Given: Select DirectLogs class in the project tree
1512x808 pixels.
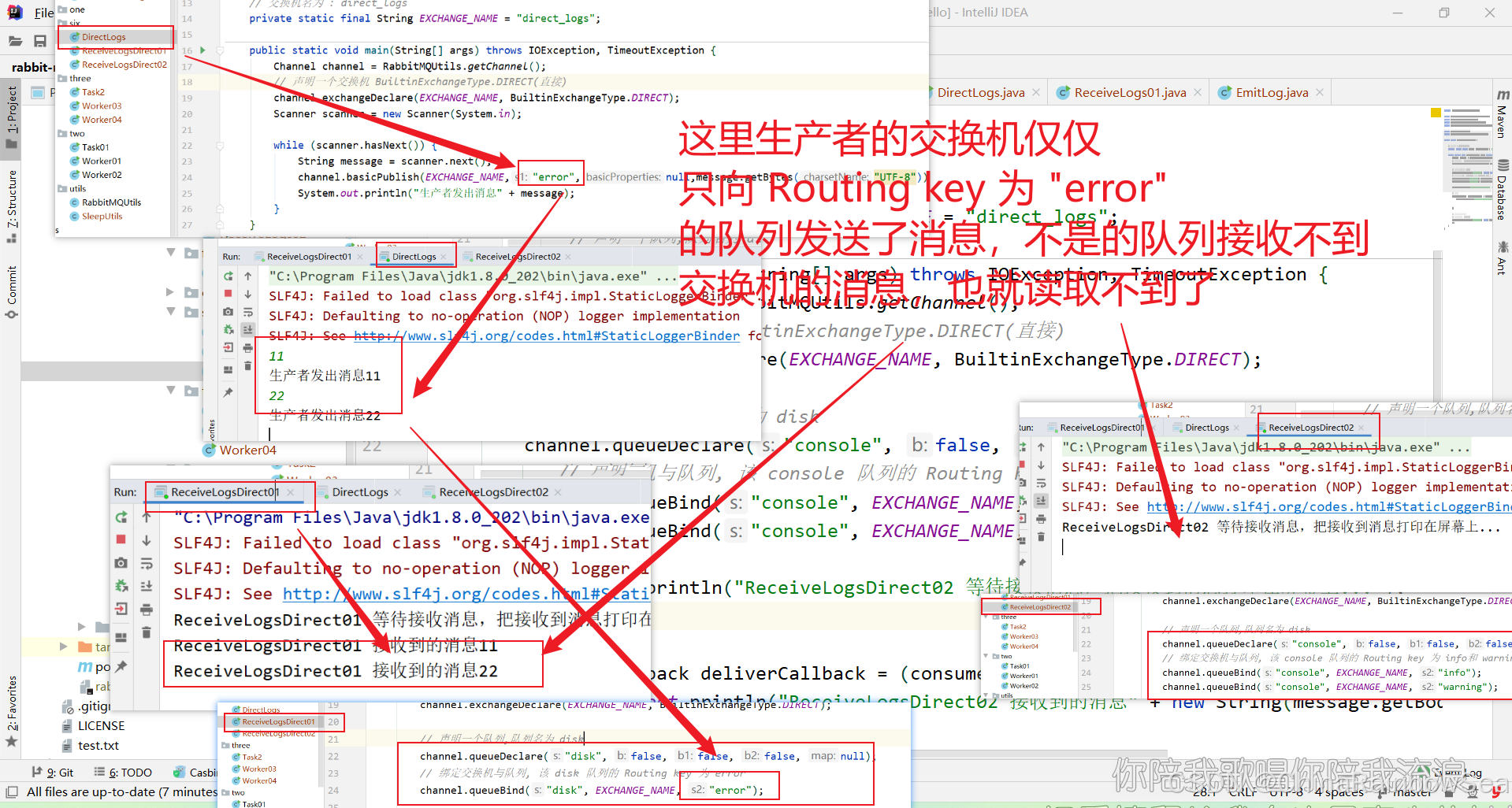Looking at the screenshot, I should 104,37.
